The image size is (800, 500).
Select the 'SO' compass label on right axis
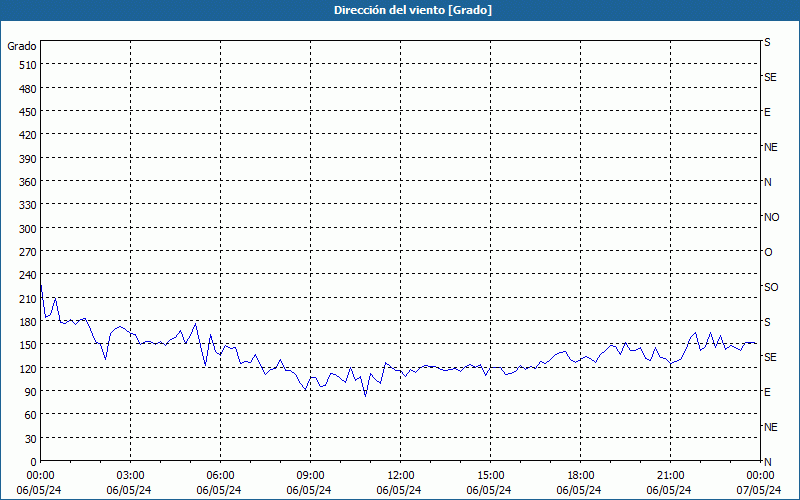coord(771,287)
